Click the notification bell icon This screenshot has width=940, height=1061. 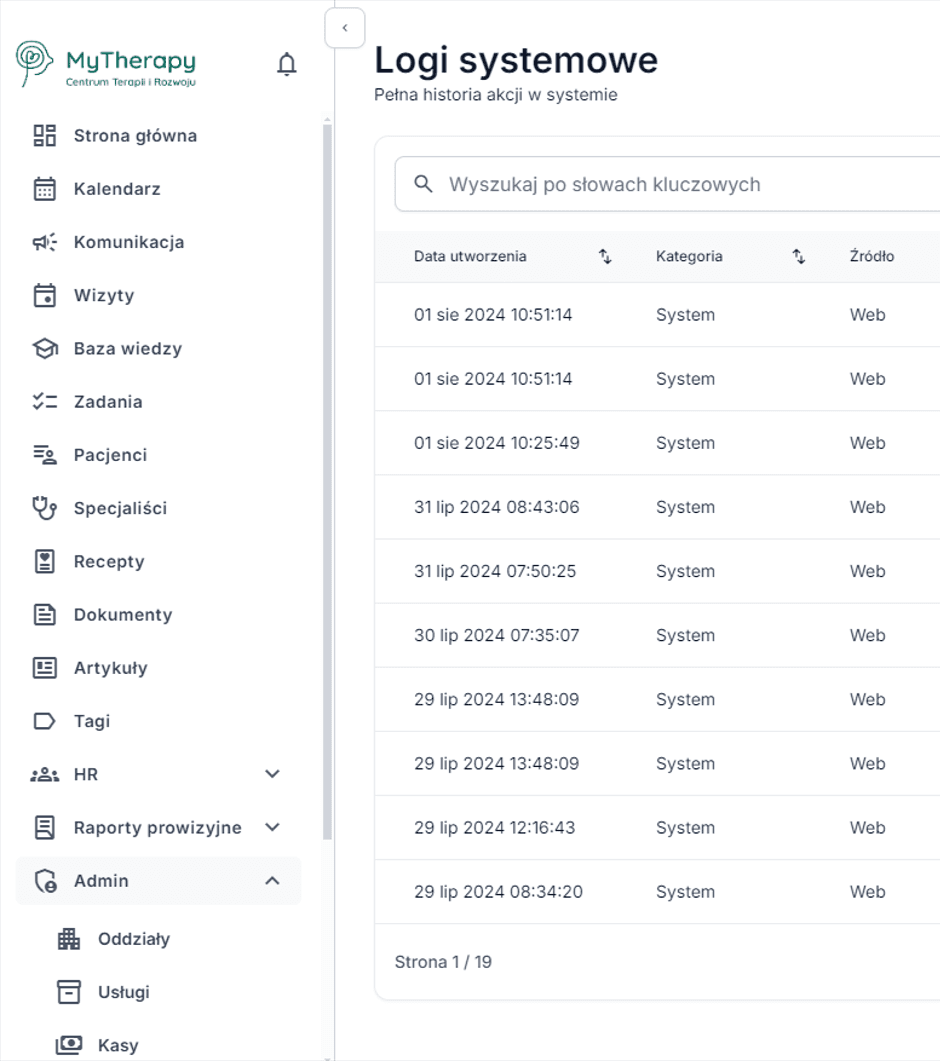pos(287,65)
